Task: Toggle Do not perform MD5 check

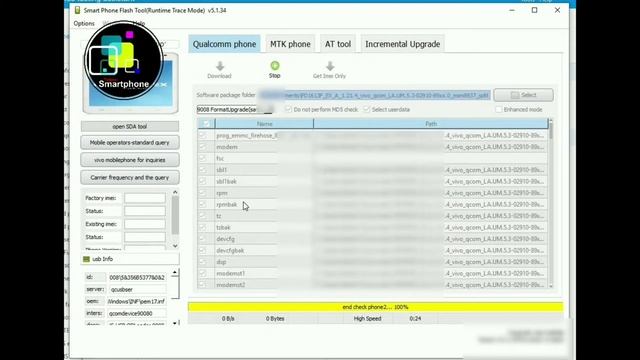Action: (289, 109)
